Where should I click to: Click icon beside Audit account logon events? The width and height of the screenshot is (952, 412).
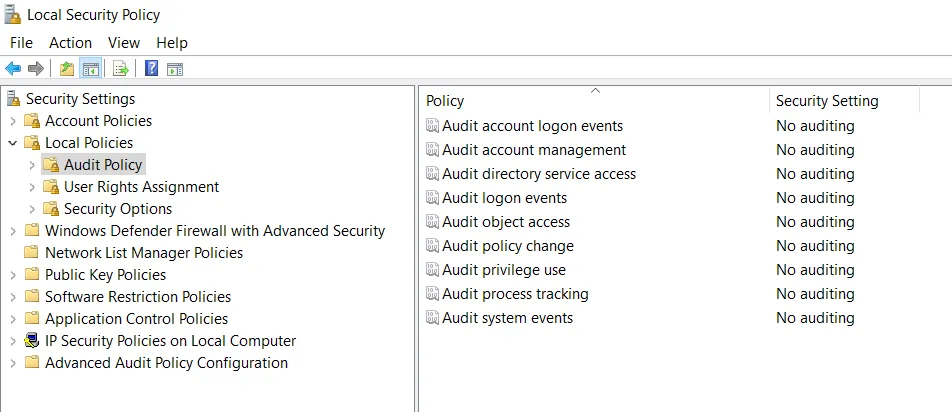pyautogui.click(x=432, y=126)
